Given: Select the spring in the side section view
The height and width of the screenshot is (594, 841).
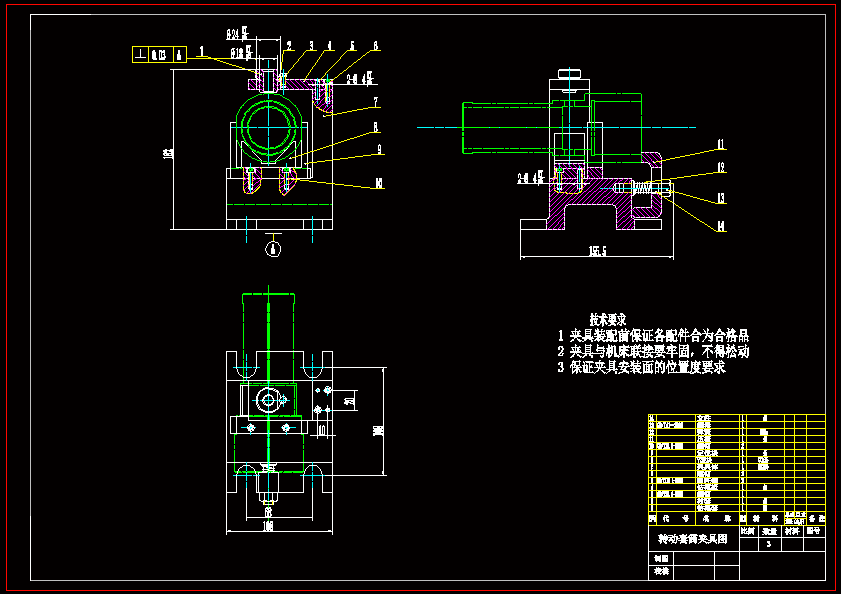Looking at the screenshot, I should 641,187.
